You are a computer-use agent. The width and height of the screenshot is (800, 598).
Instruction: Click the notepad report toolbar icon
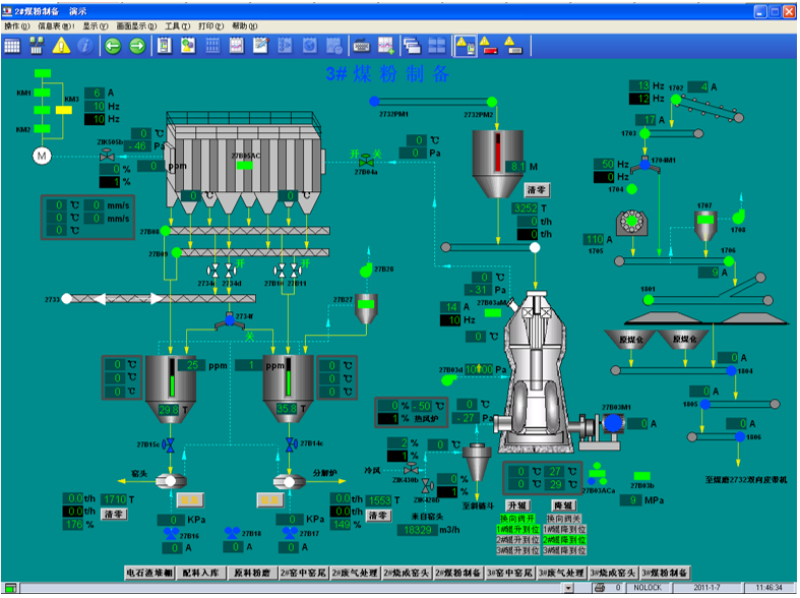(x=164, y=46)
